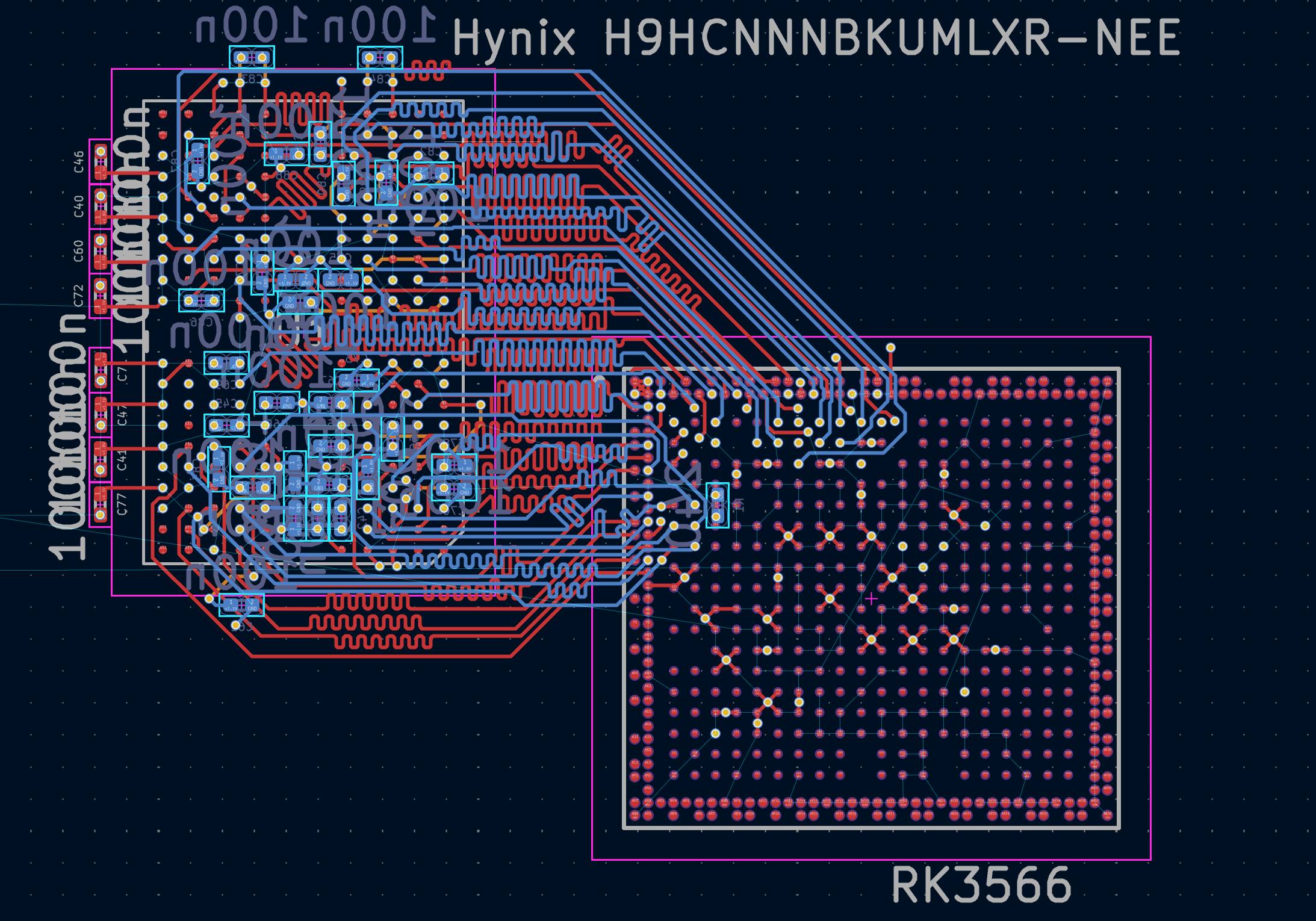Select capacitor C72 footprint
This screenshot has height=921, width=1316.
[101, 296]
